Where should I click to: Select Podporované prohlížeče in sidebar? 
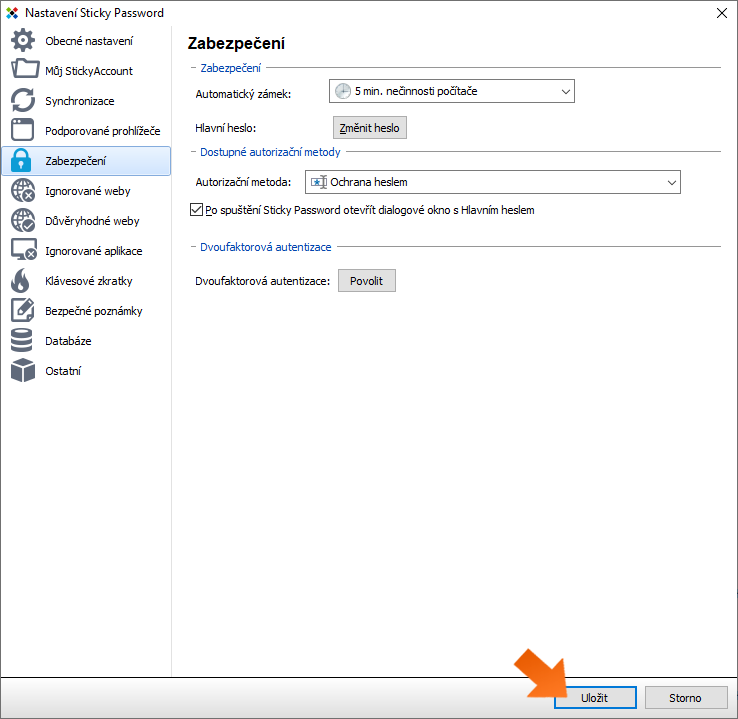86,131
